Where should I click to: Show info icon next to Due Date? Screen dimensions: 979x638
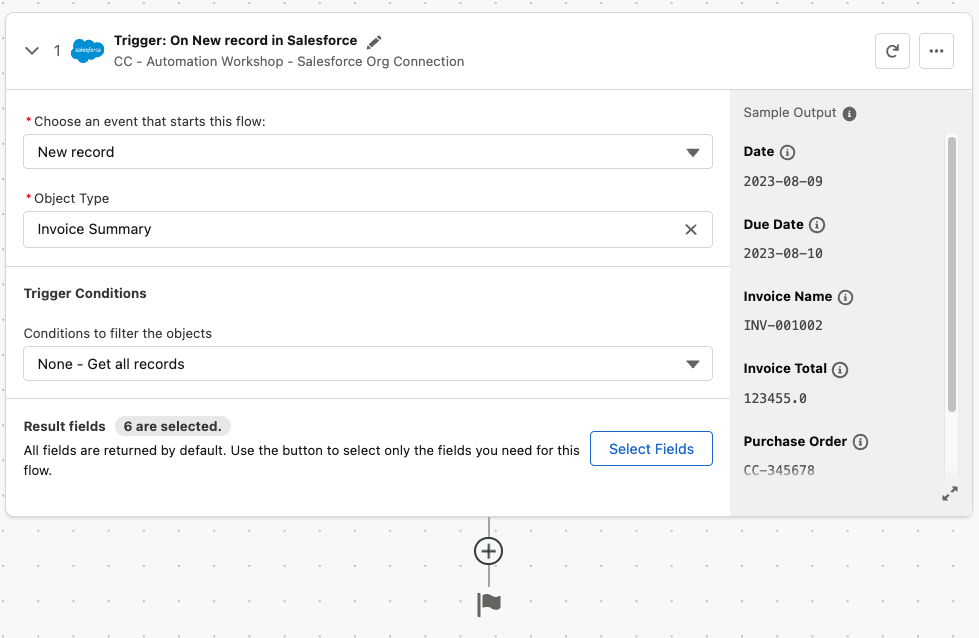pos(817,225)
